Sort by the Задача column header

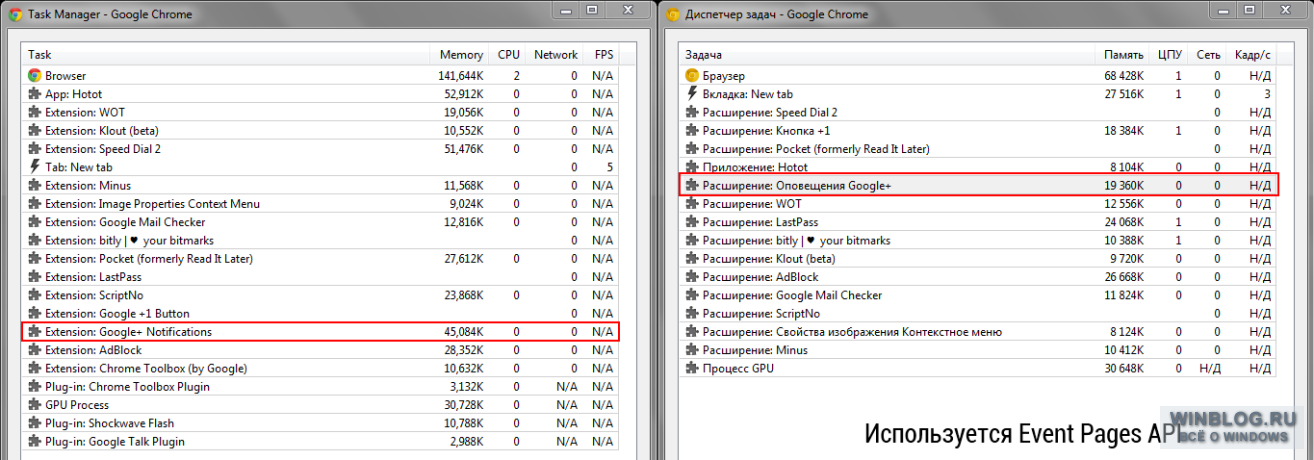click(x=886, y=55)
